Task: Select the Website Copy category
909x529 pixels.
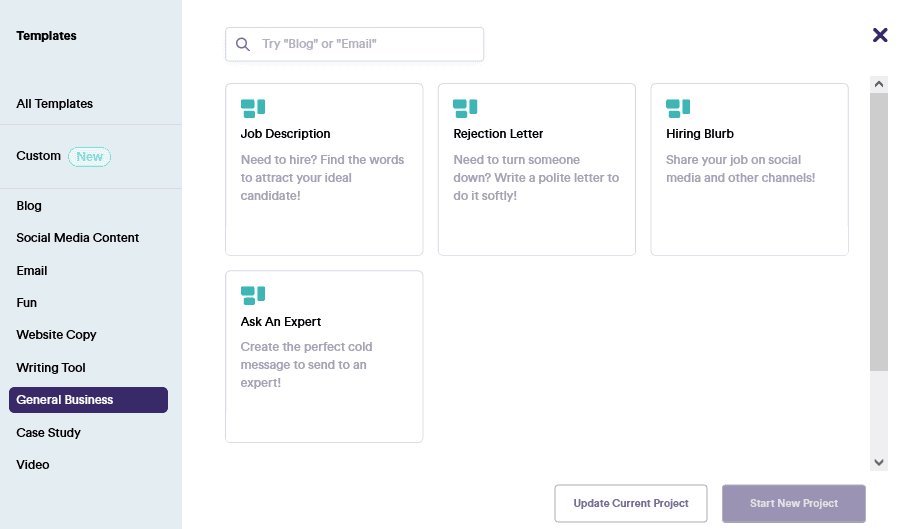Action: [56, 335]
